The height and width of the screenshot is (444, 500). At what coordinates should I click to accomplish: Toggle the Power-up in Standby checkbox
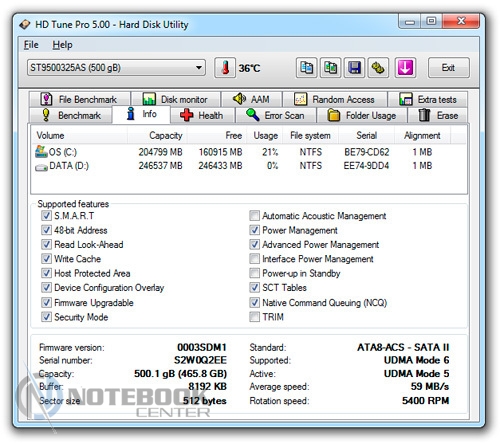254,273
